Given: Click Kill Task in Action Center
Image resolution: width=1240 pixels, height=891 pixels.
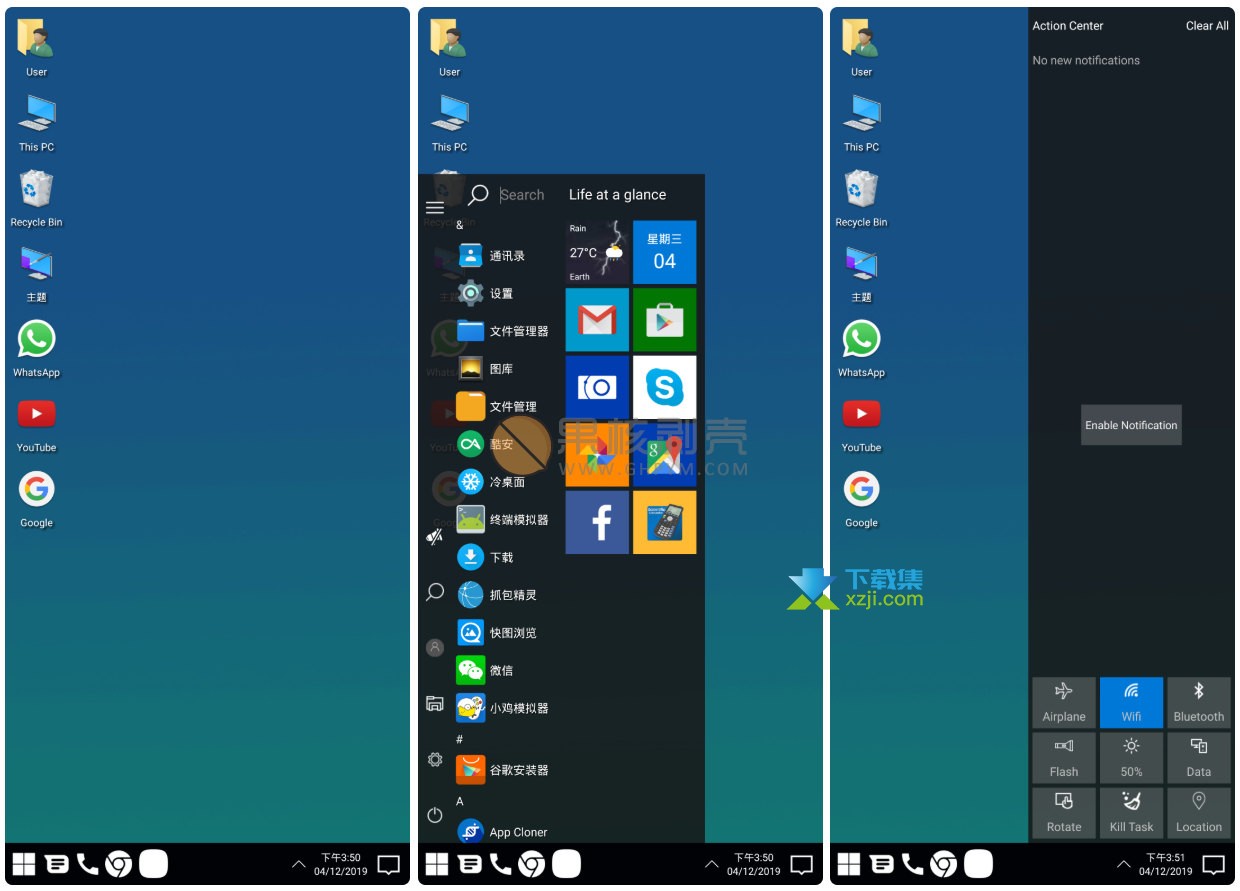Looking at the screenshot, I should coord(1131,812).
